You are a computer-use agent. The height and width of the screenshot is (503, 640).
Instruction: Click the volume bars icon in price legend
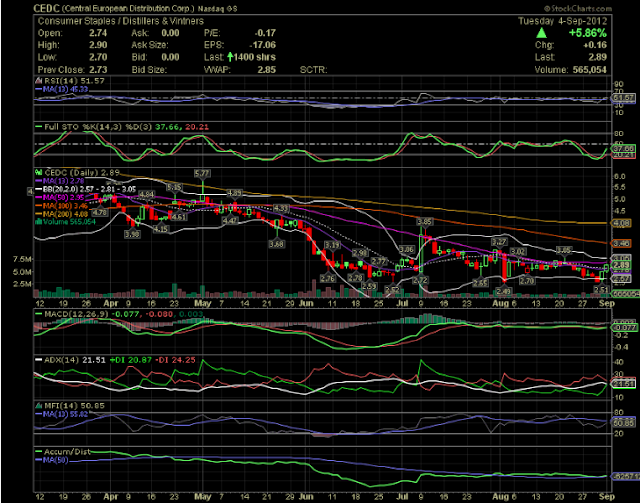(39, 222)
